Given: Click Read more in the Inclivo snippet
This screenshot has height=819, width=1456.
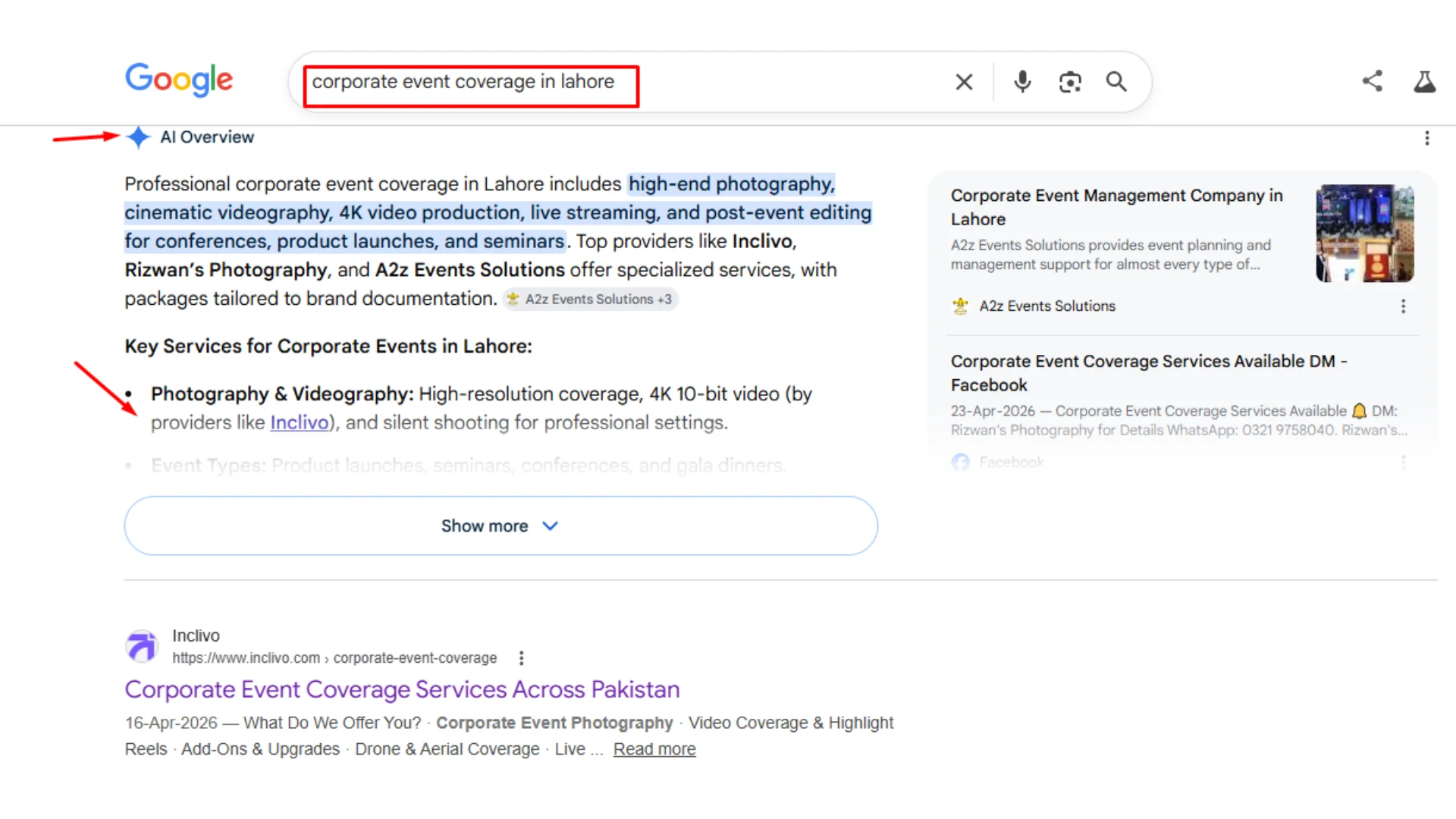Looking at the screenshot, I should pos(654,749).
